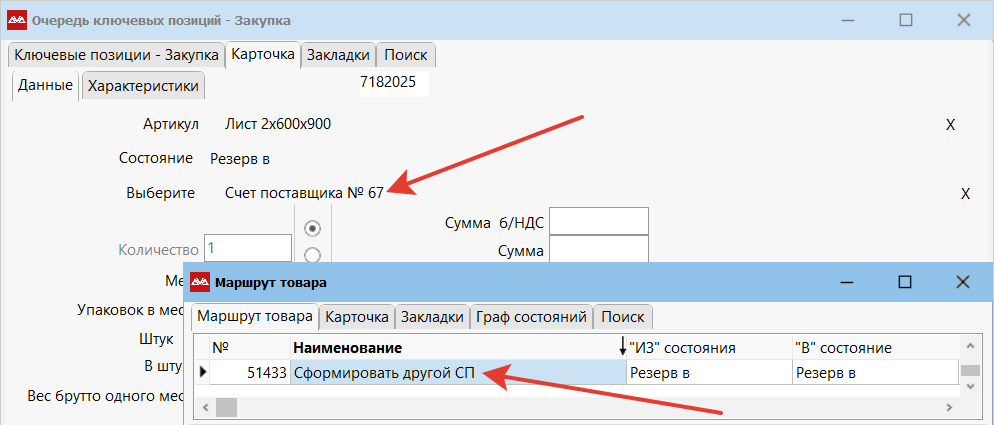Select the lower empty radio button

point(311,254)
